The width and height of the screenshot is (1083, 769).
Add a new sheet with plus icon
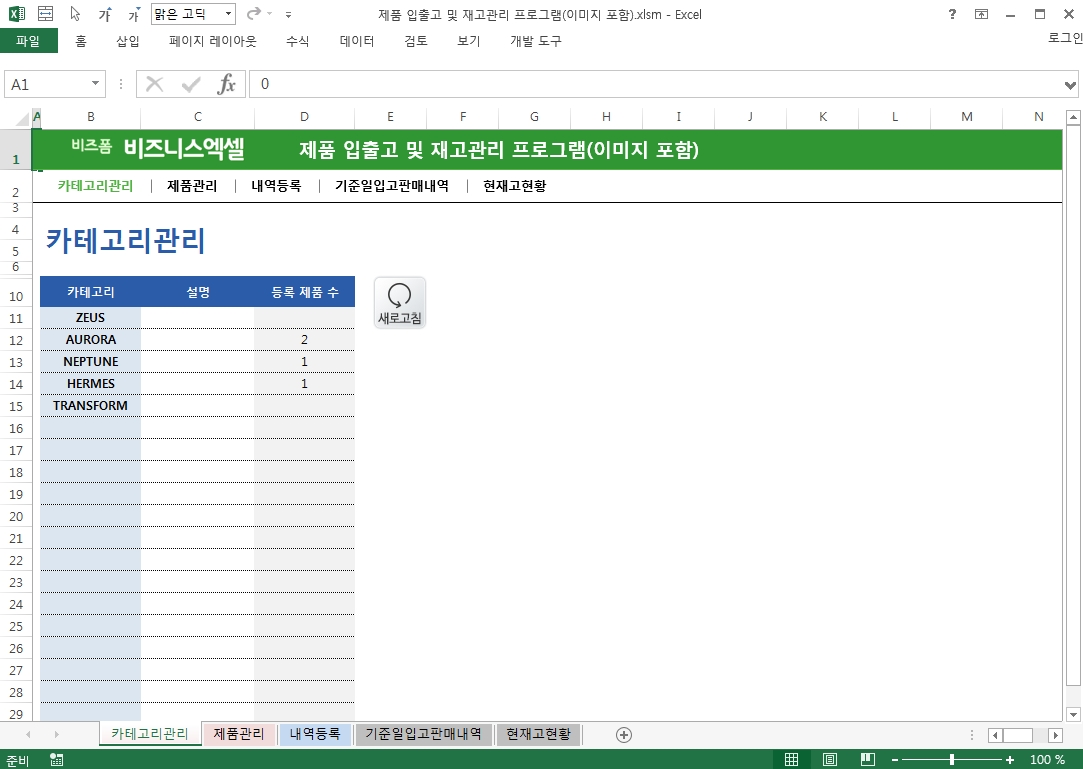coord(624,735)
